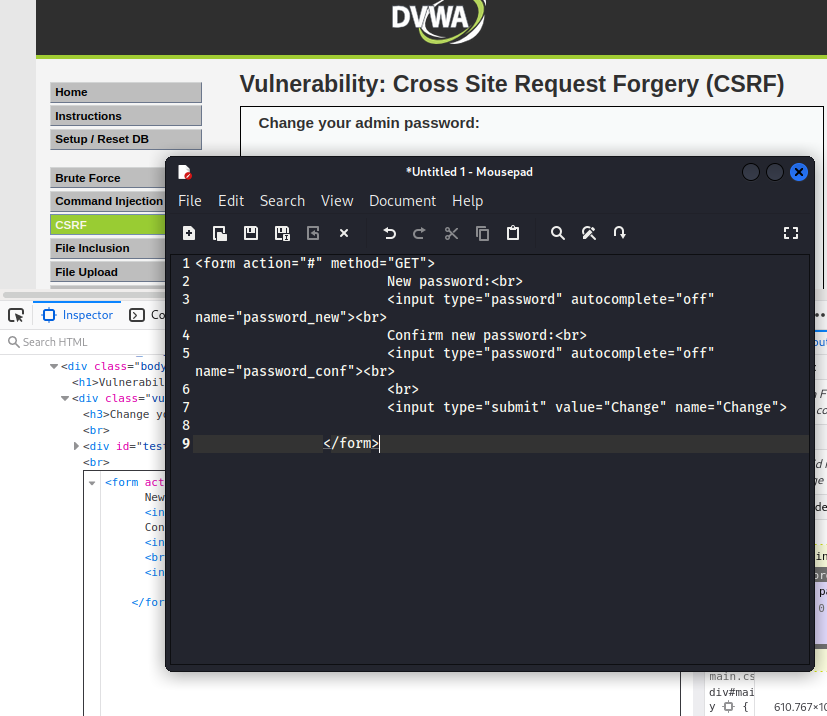Screen dimensions: 827x716
Task: Save the current document
Action: click(x=251, y=233)
